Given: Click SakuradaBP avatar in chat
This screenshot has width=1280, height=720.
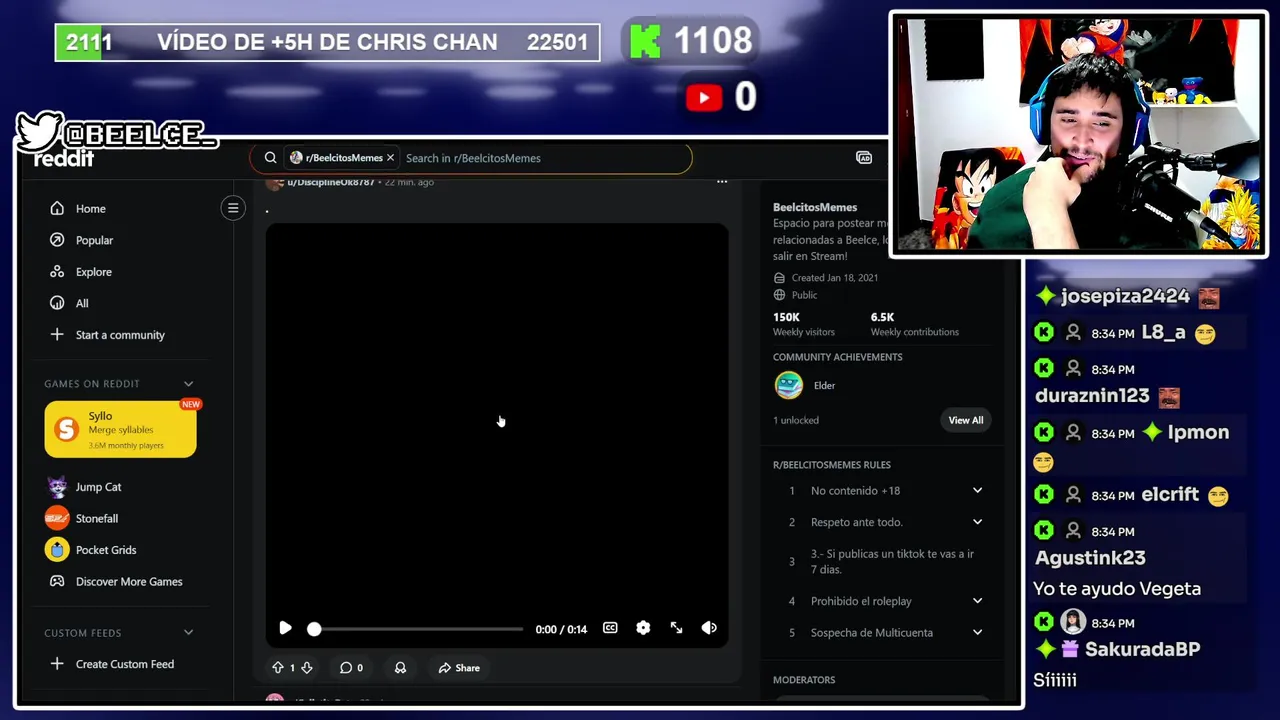Looking at the screenshot, I should tap(1073, 622).
